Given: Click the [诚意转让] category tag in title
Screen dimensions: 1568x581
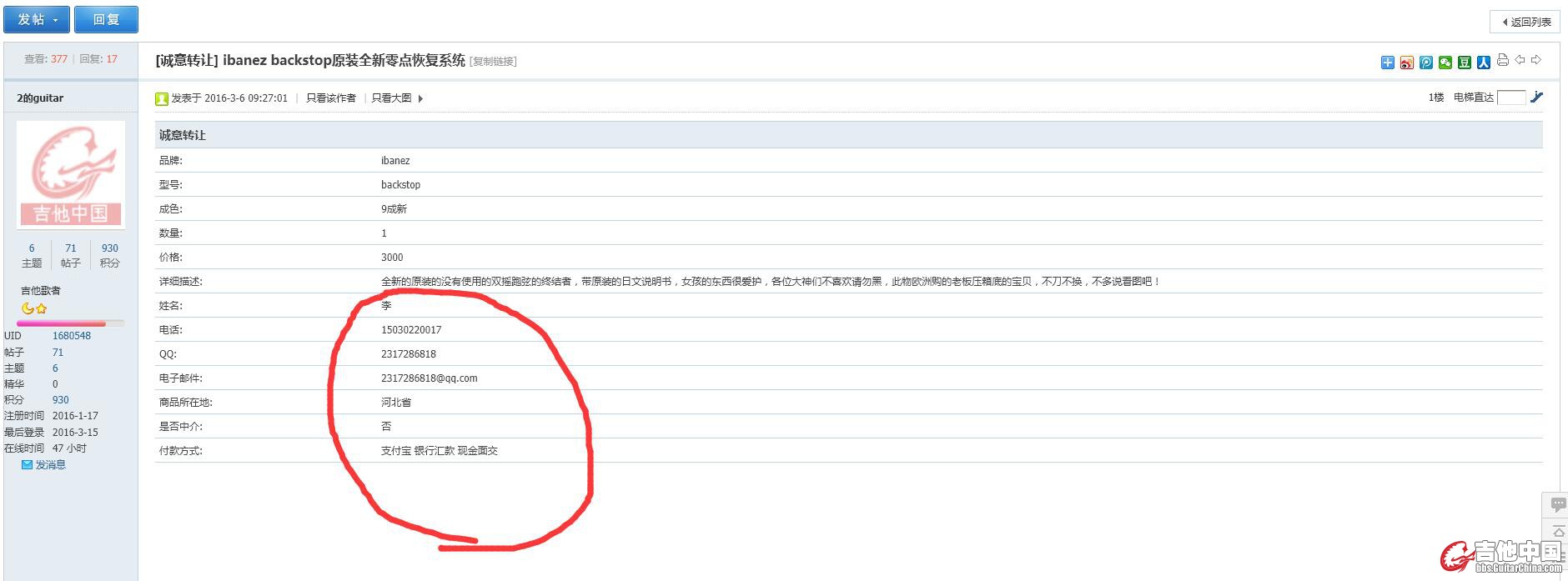Looking at the screenshot, I should pos(187,61).
